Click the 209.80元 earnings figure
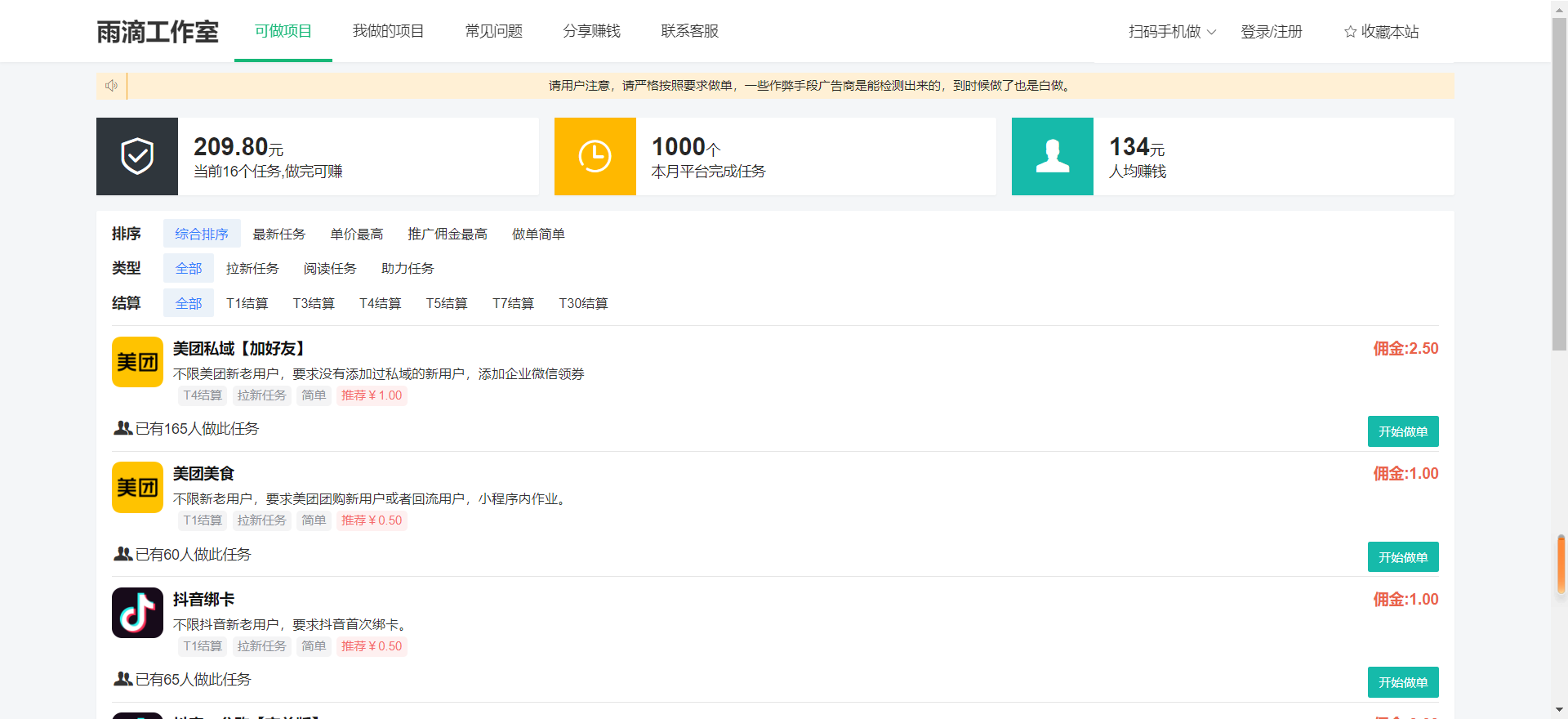The height and width of the screenshot is (719, 1568). click(x=238, y=147)
